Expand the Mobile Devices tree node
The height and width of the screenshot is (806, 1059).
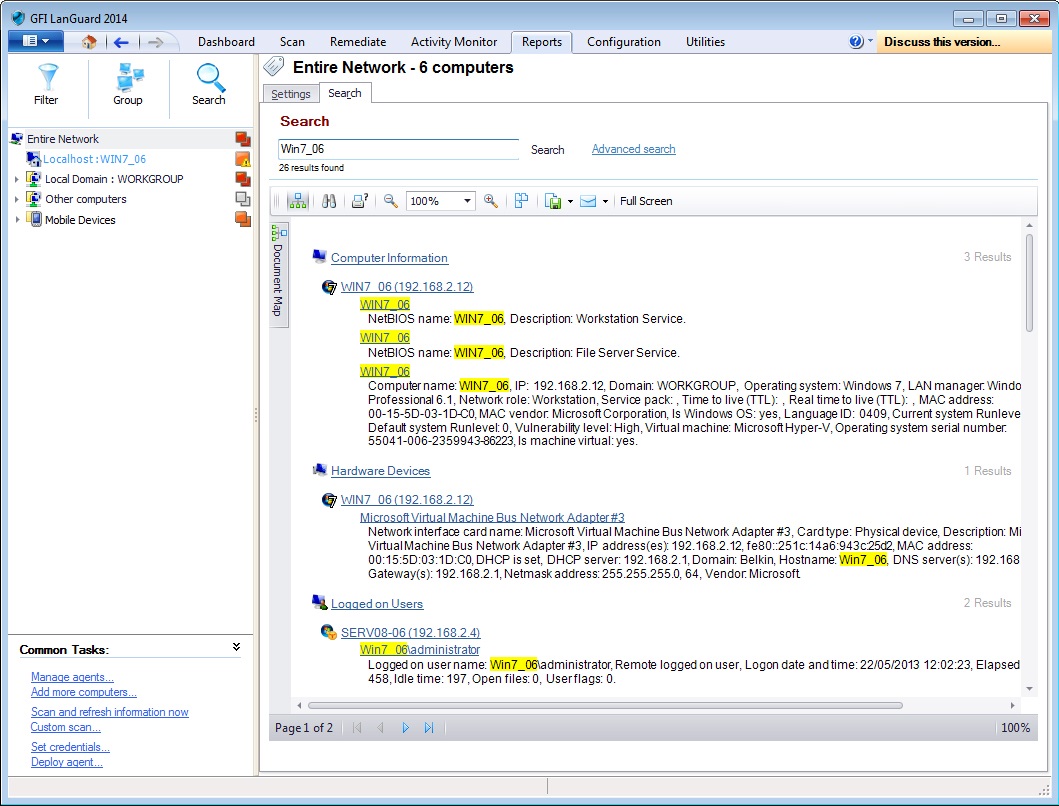(17, 220)
